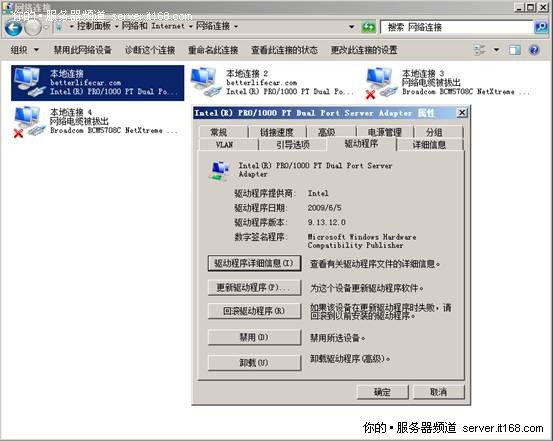Click betterlifecar.com under 本地连接 2

point(262,83)
